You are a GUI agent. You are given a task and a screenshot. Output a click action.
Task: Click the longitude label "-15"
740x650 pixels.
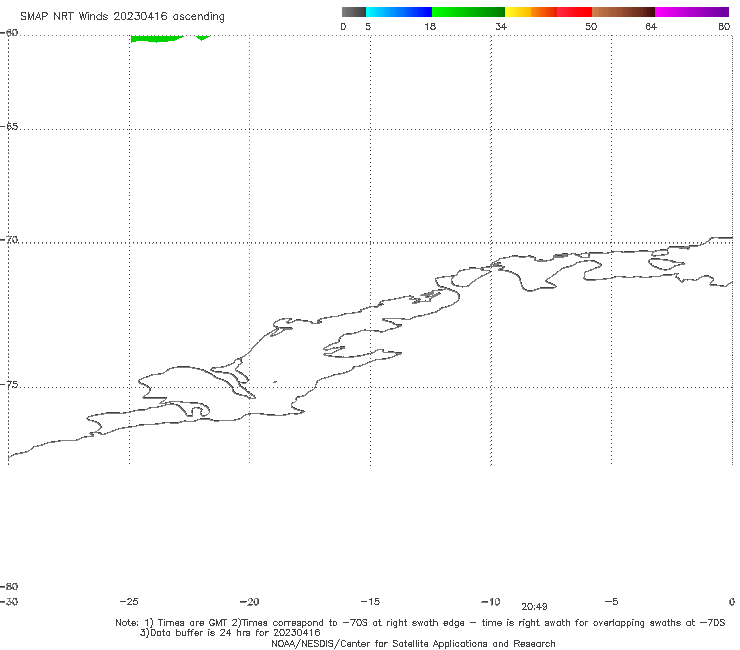click(x=370, y=602)
